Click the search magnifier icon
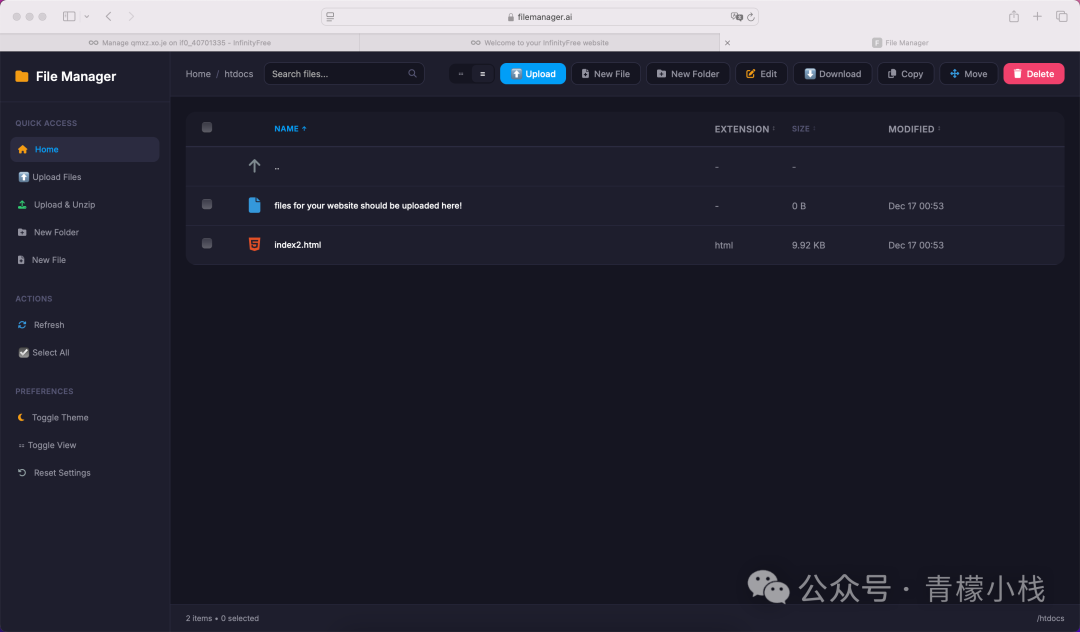Viewport: 1080px width, 632px height. pos(412,74)
